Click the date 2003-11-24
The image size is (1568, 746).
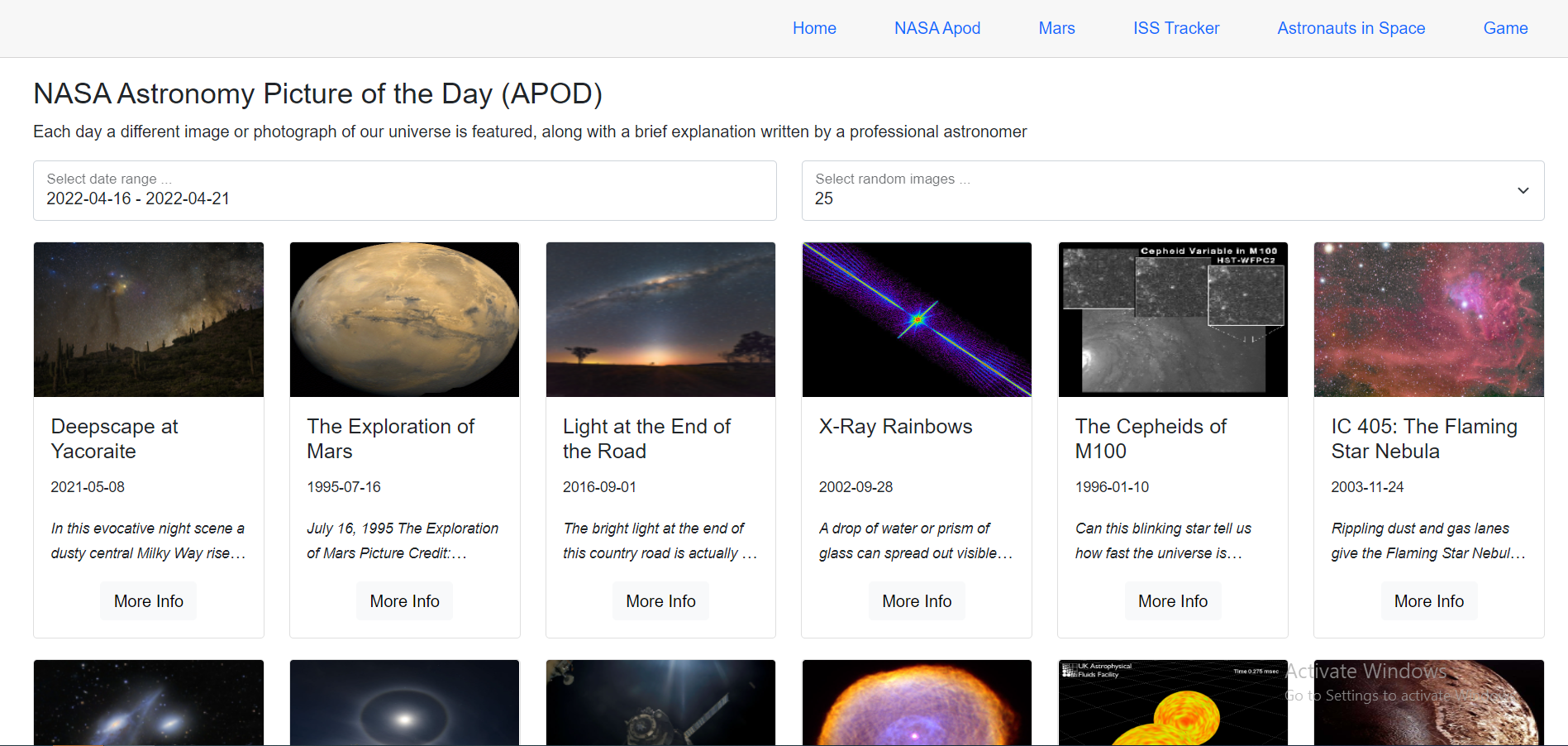tap(1368, 487)
